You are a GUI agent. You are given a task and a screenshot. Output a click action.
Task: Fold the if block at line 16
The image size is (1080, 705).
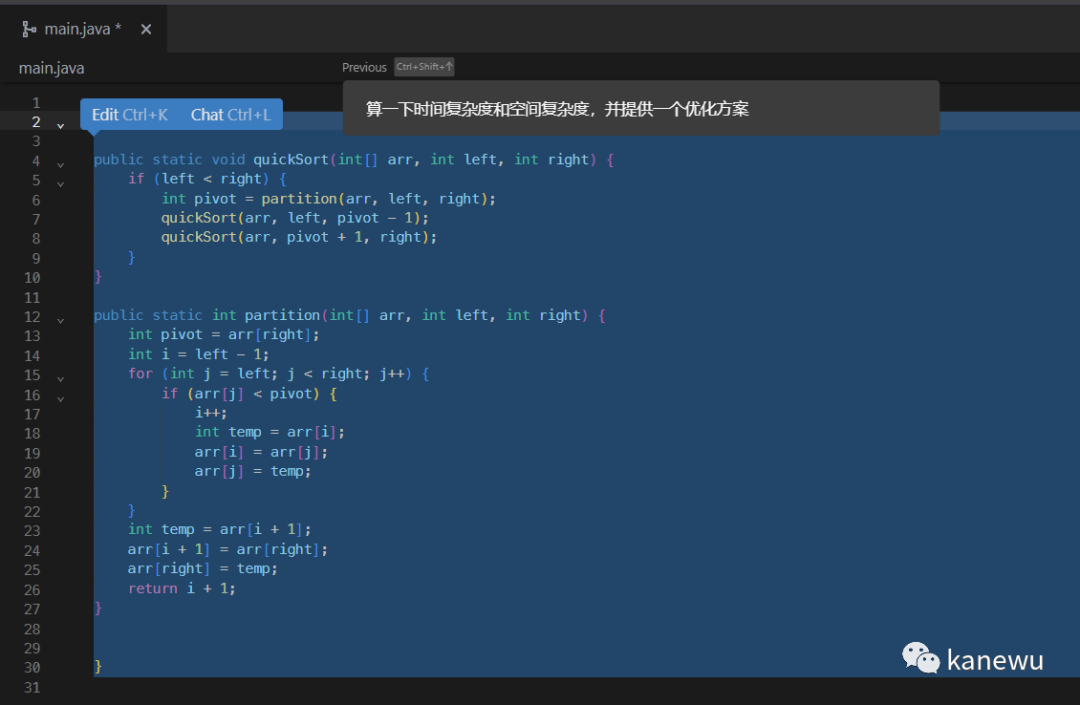(x=60, y=399)
